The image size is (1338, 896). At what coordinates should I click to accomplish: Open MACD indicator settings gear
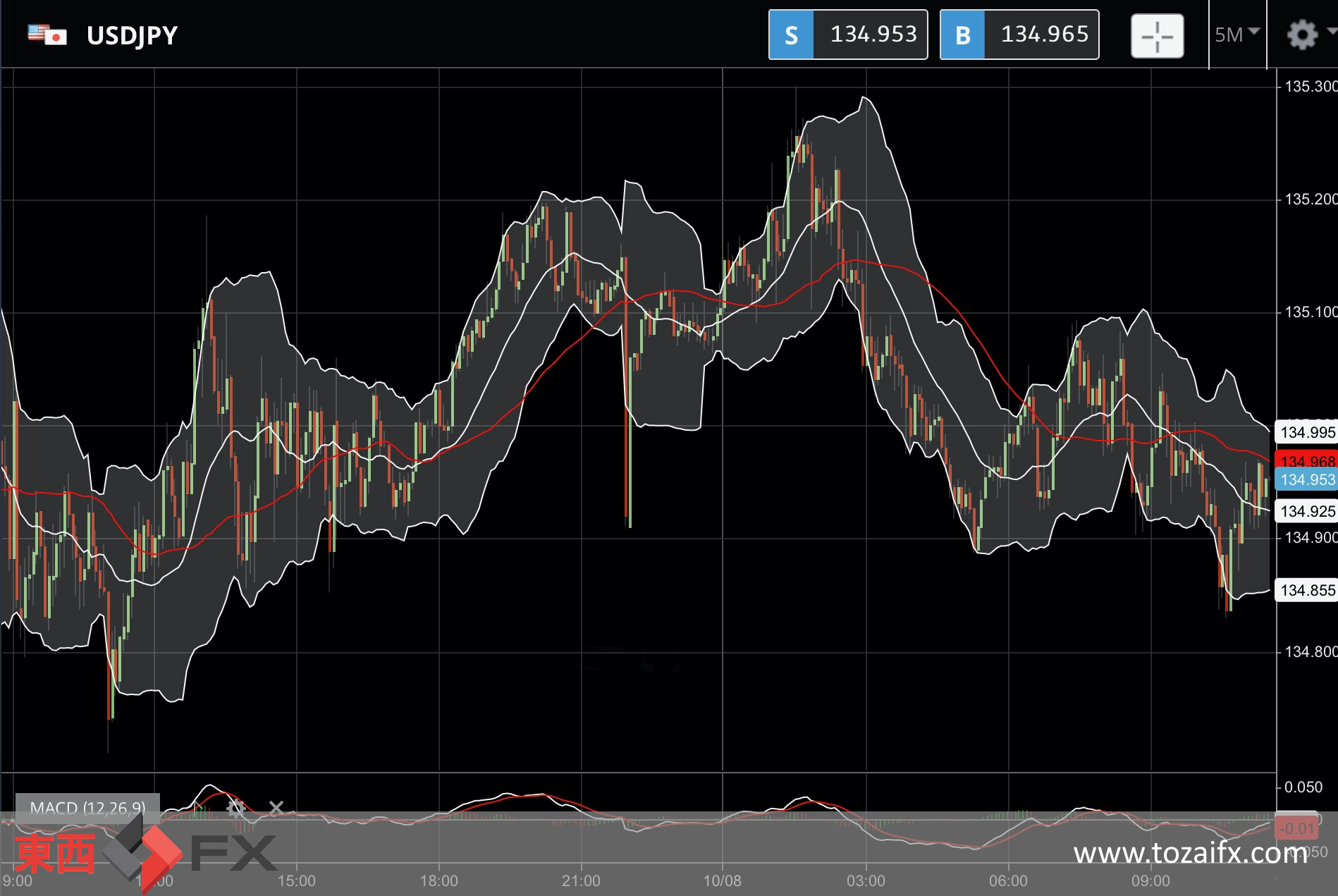point(235,808)
